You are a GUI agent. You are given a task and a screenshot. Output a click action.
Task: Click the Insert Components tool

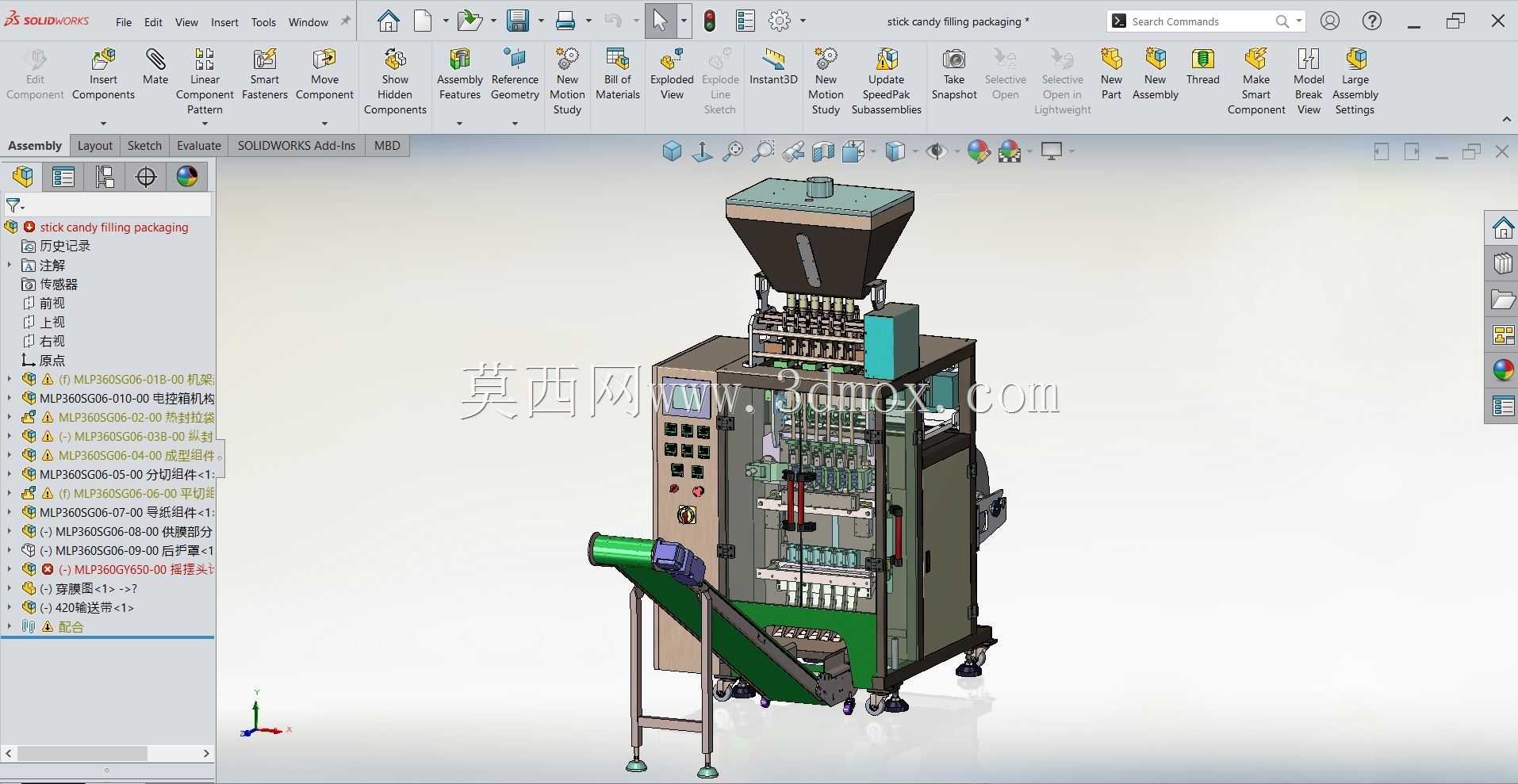[103, 75]
